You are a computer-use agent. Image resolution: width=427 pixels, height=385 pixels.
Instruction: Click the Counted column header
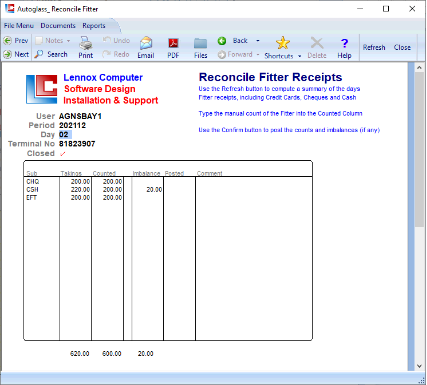(x=104, y=173)
